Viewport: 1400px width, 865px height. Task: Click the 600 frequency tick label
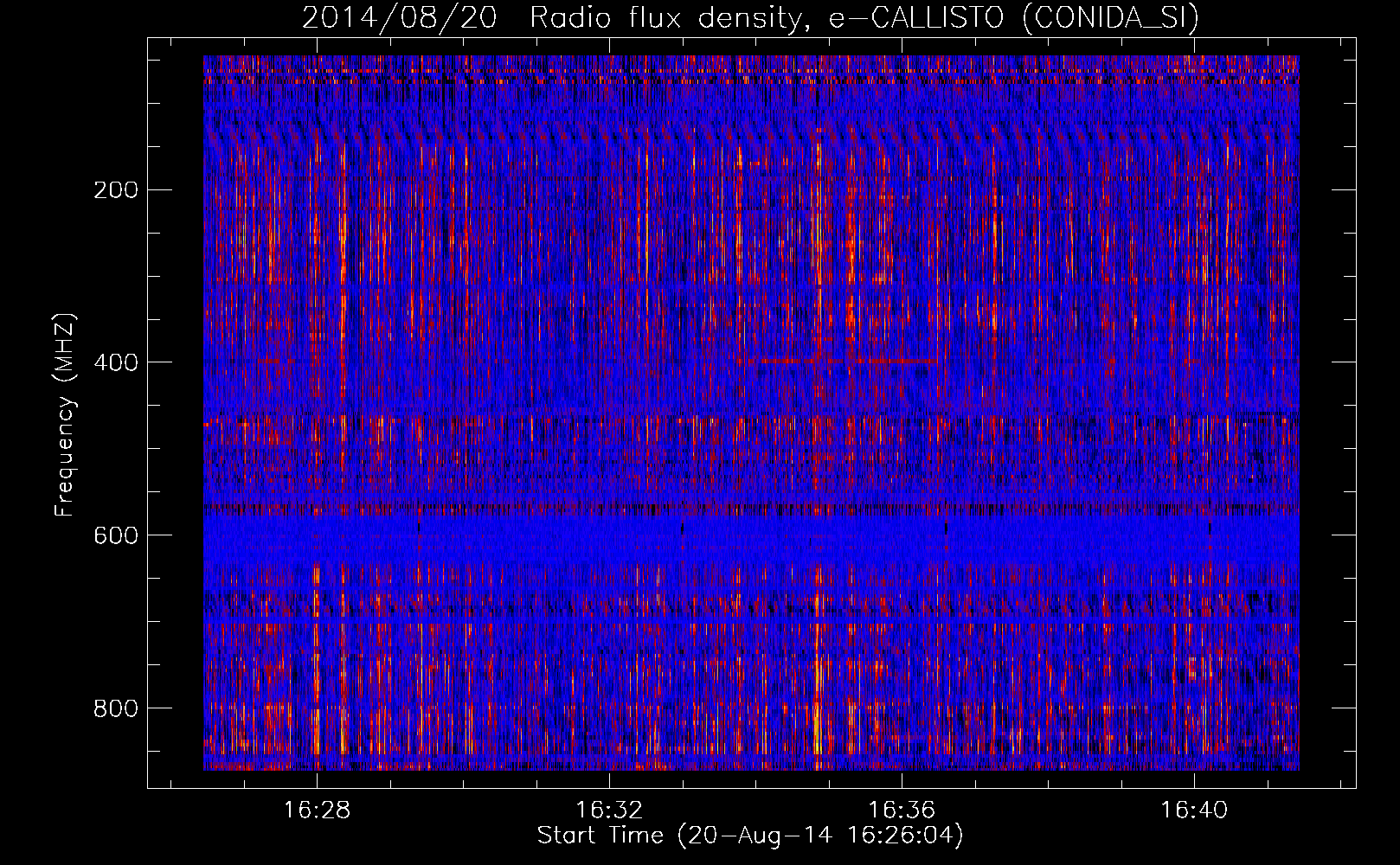(116, 535)
